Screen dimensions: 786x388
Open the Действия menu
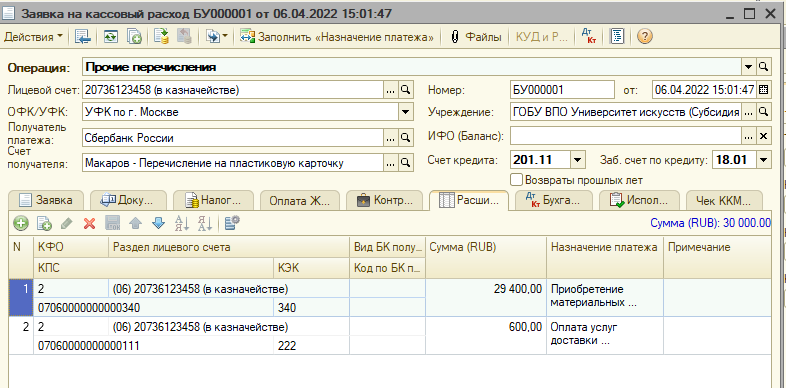pos(34,37)
